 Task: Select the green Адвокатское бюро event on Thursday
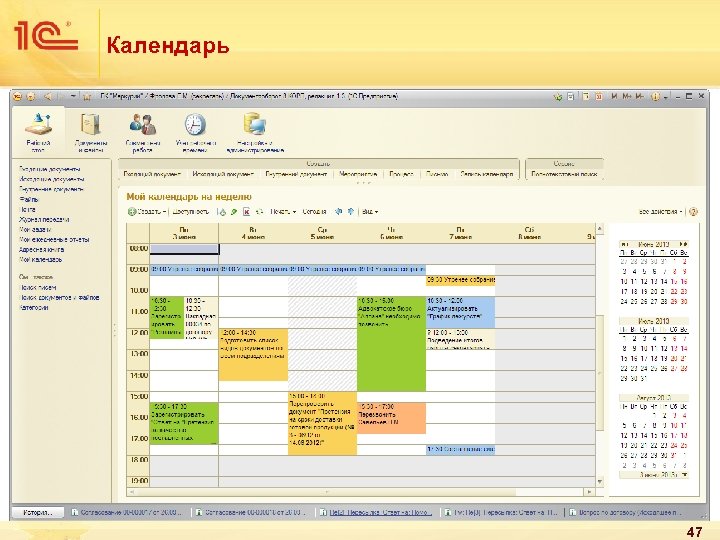[391, 344]
